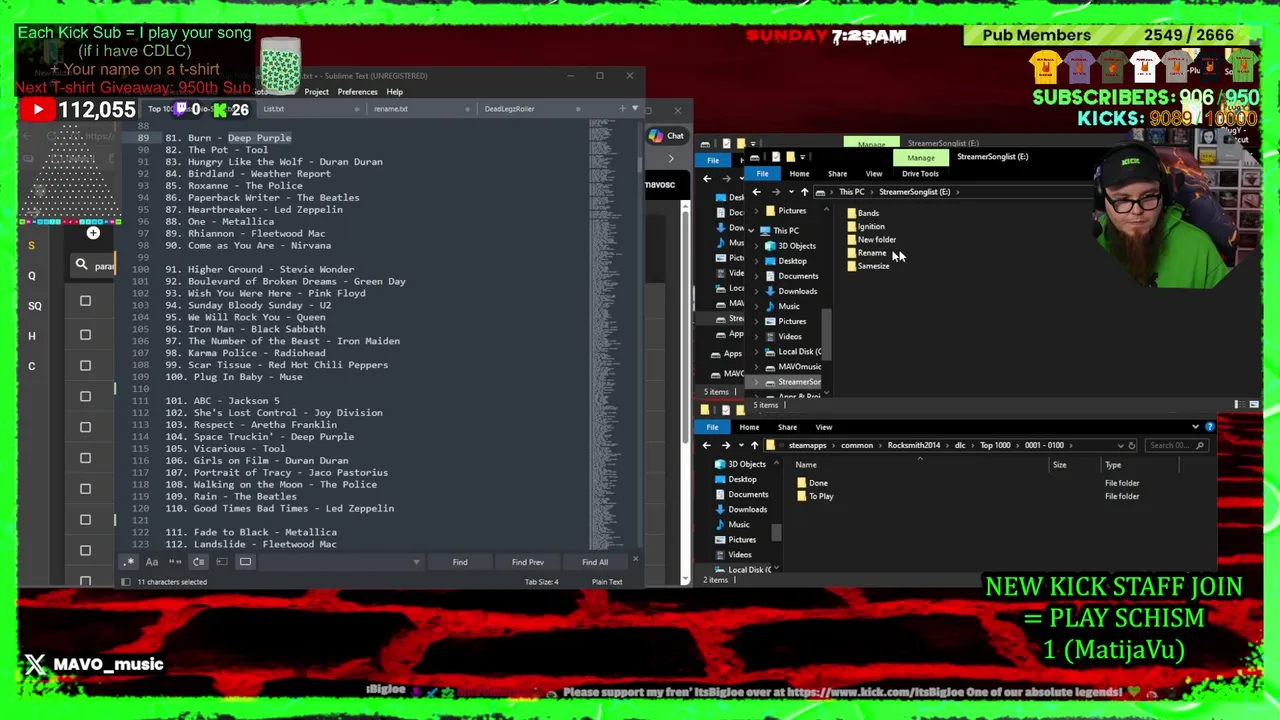The width and height of the screenshot is (1280, 720).
Task: Open address history dropdown in lower Explorer
Action: [1120, 445]
